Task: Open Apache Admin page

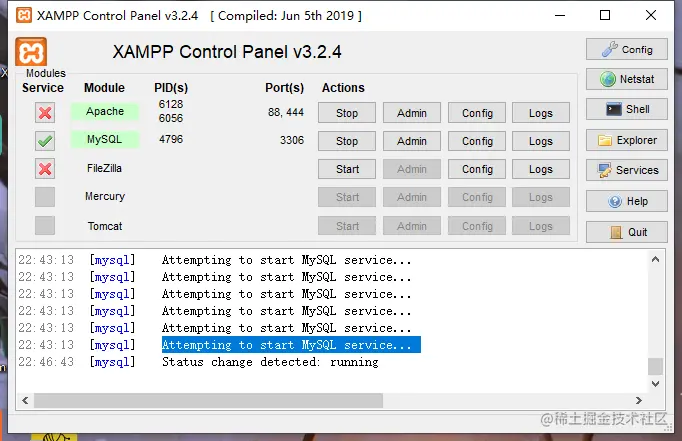Action: click(411, 113)
